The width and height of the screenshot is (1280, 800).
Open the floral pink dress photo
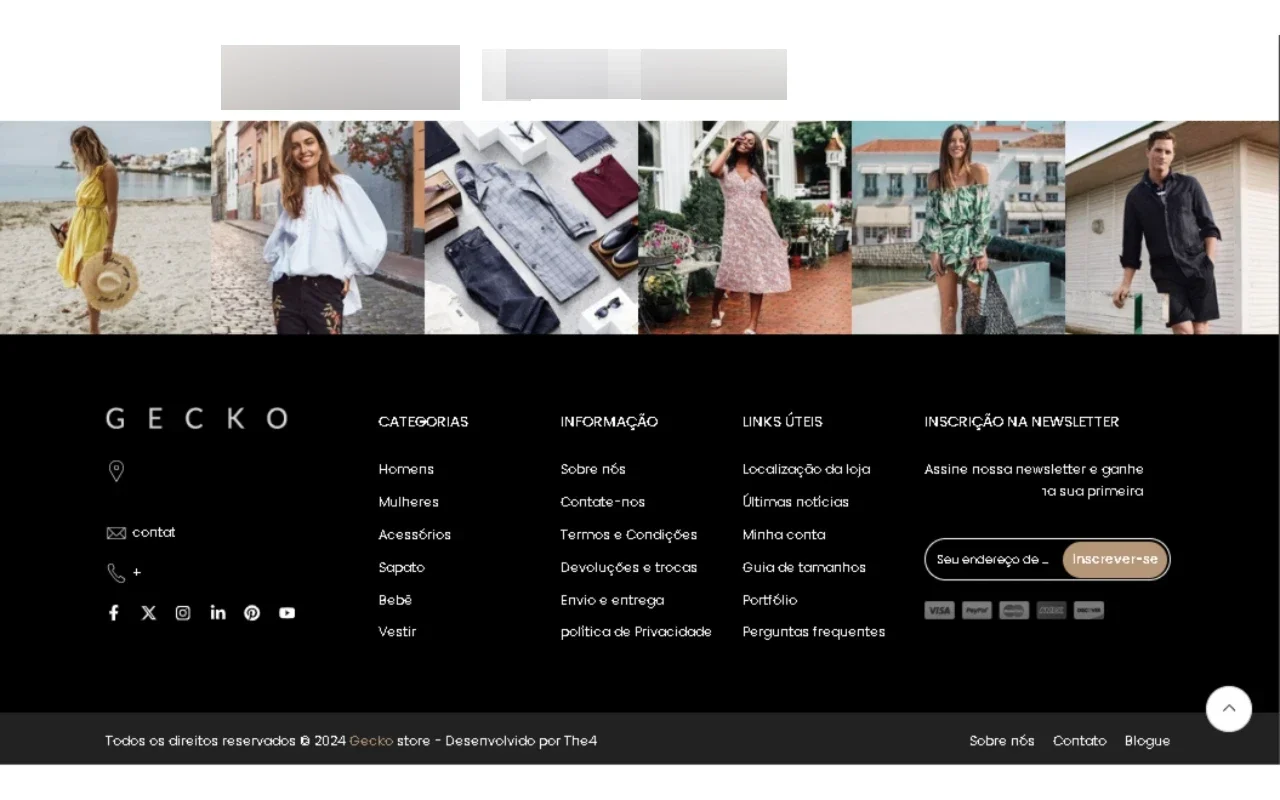tap(745, 228)
